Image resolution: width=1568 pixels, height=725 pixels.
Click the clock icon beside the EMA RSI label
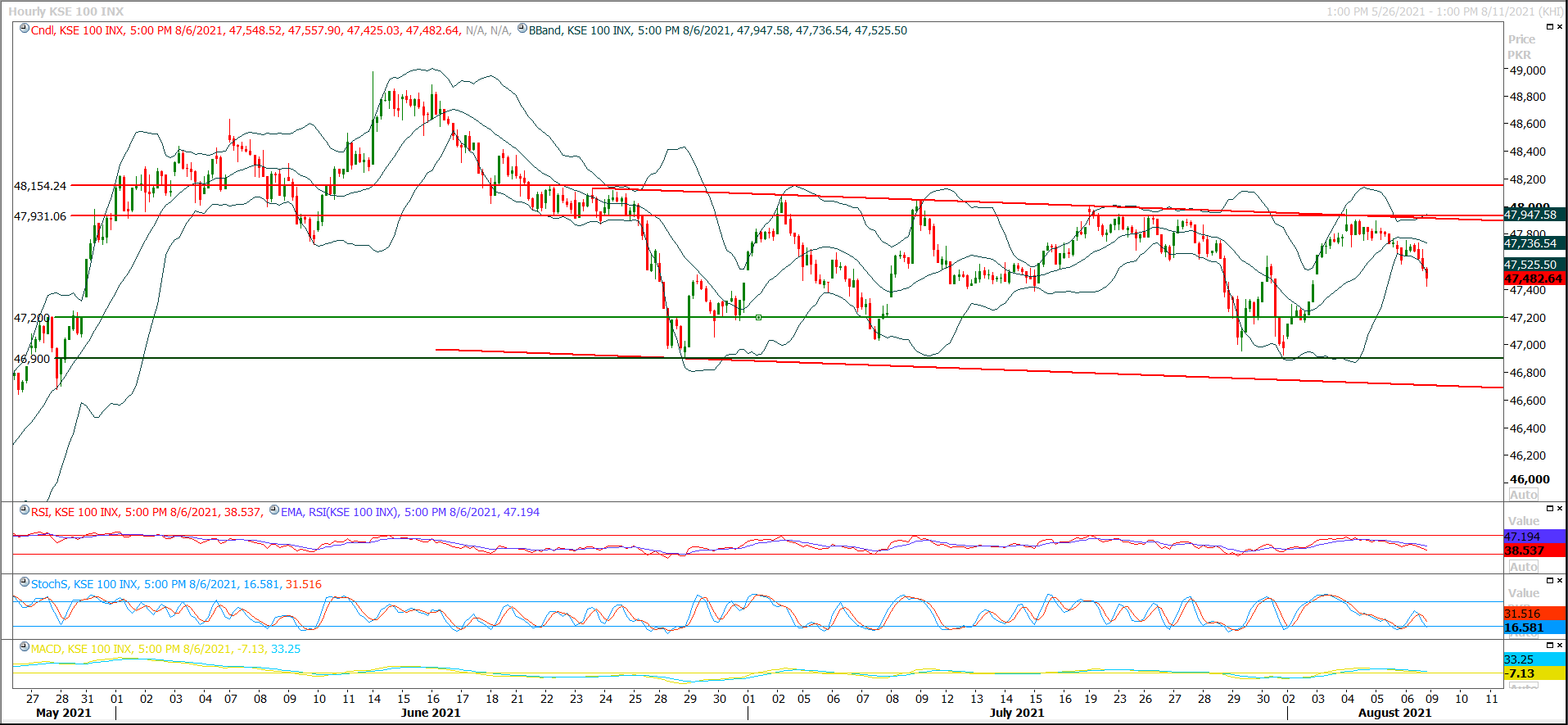[274, 510]
